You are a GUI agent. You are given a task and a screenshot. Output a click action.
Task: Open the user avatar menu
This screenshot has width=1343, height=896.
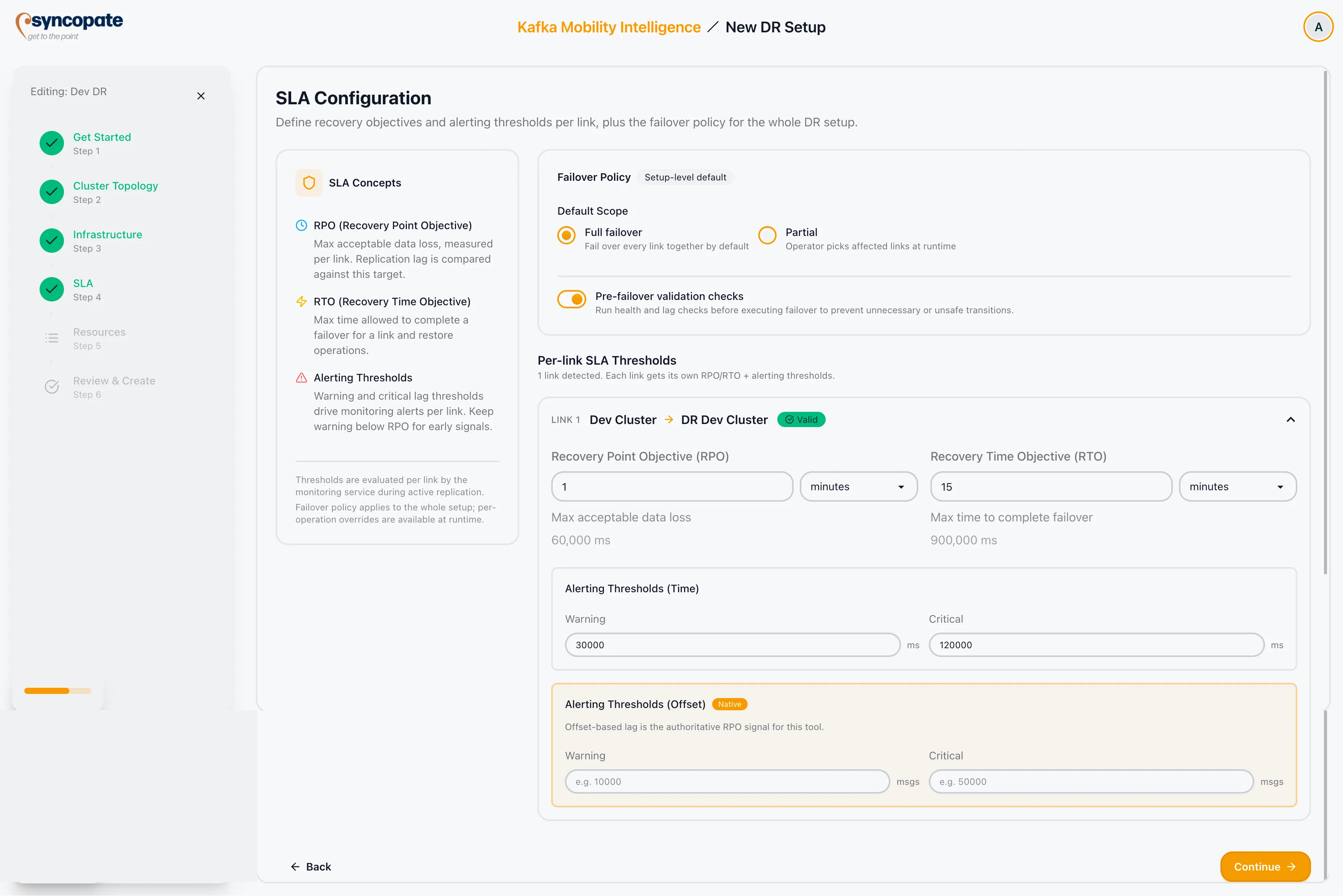pyautogui.click(x=1318, y=27)
